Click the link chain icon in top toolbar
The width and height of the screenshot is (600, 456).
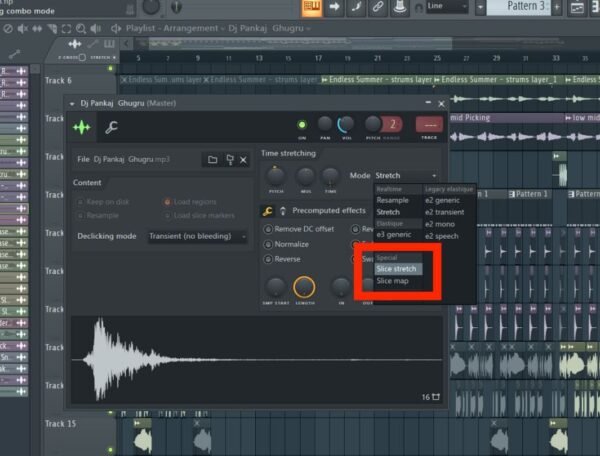(377, 7)
